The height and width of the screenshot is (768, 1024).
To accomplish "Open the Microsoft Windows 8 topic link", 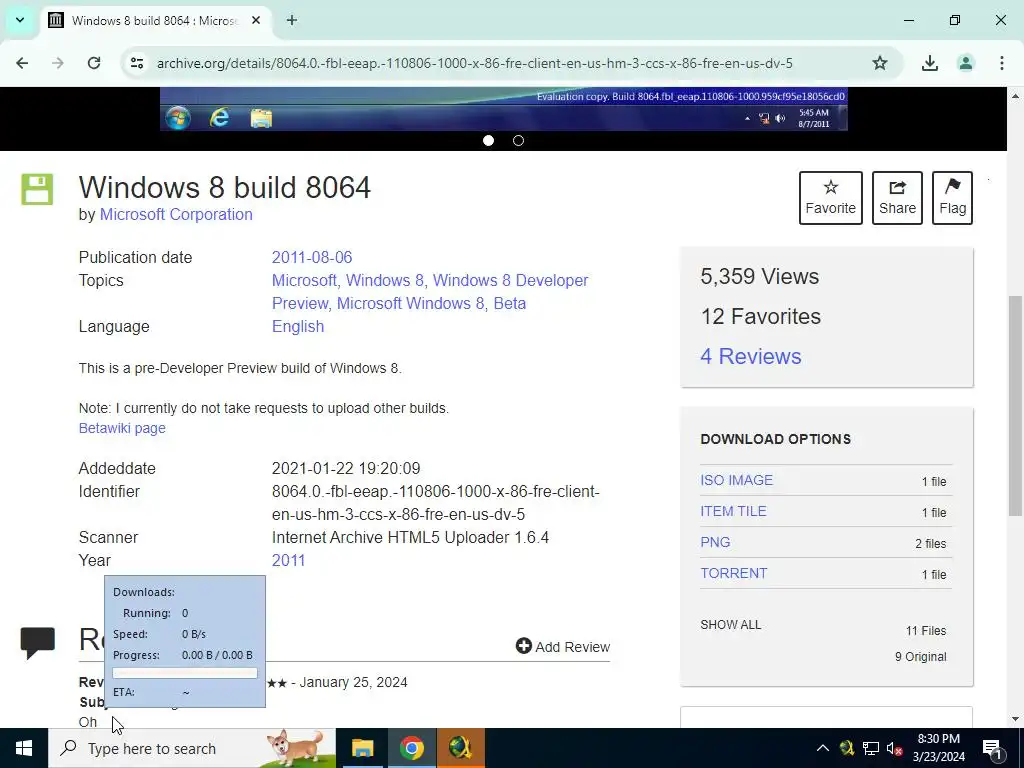I will pos(410,304).
